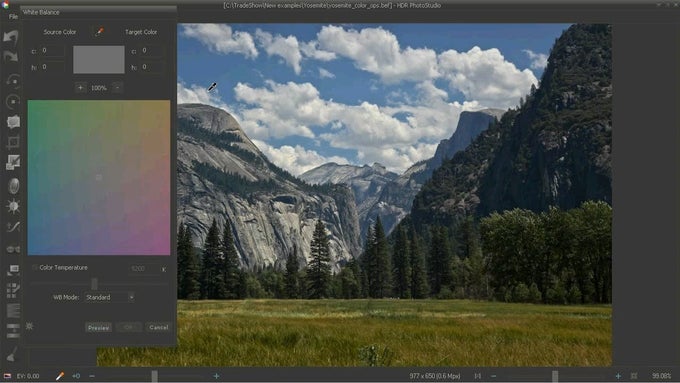Image resolution: width=680 pixels, height=383 pixels.
Task: Select the Resize image tool
Action: point(13,162)
